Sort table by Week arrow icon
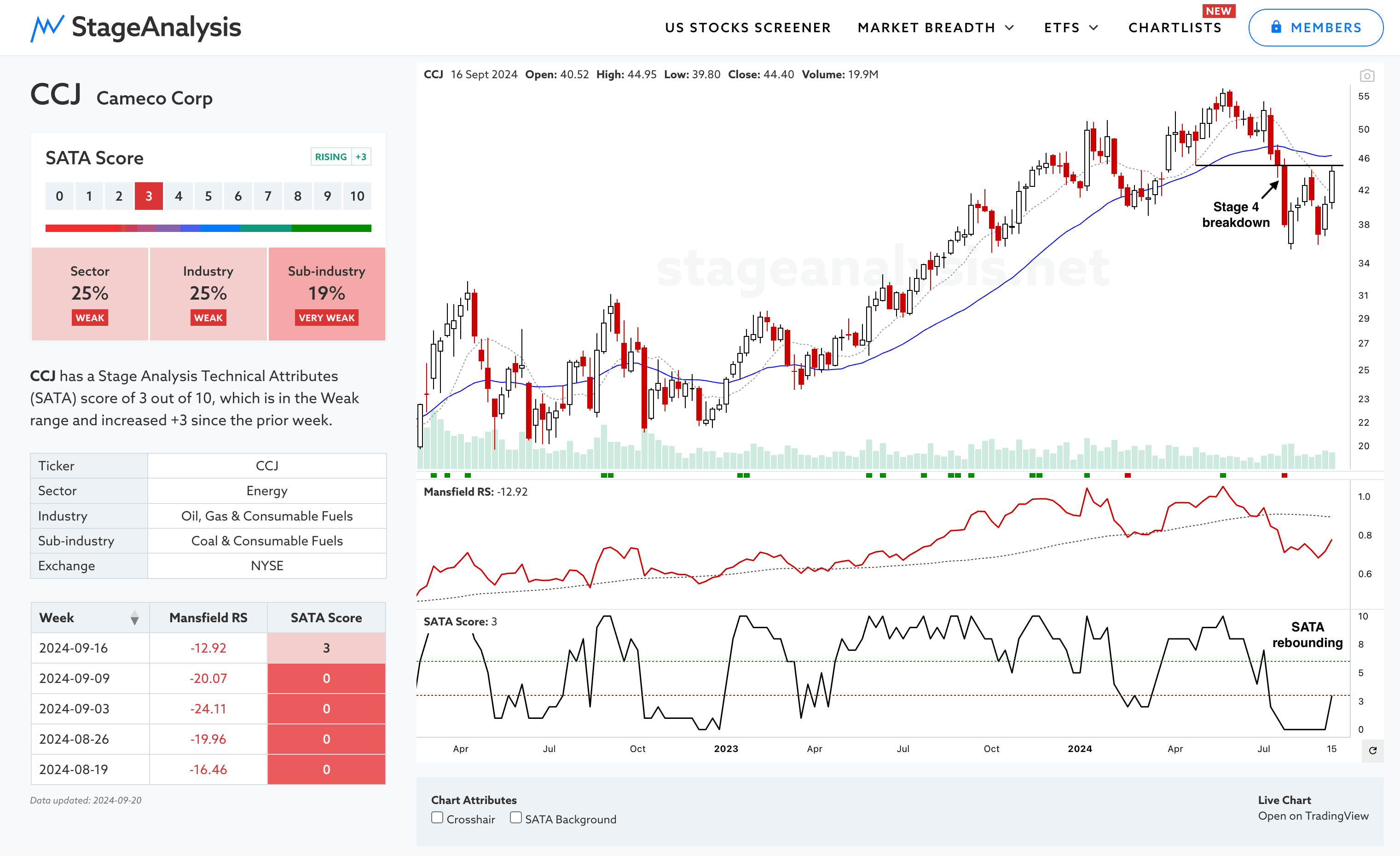Image resolution: width=1400 pixels, height=856 pixels. point(134,618)
